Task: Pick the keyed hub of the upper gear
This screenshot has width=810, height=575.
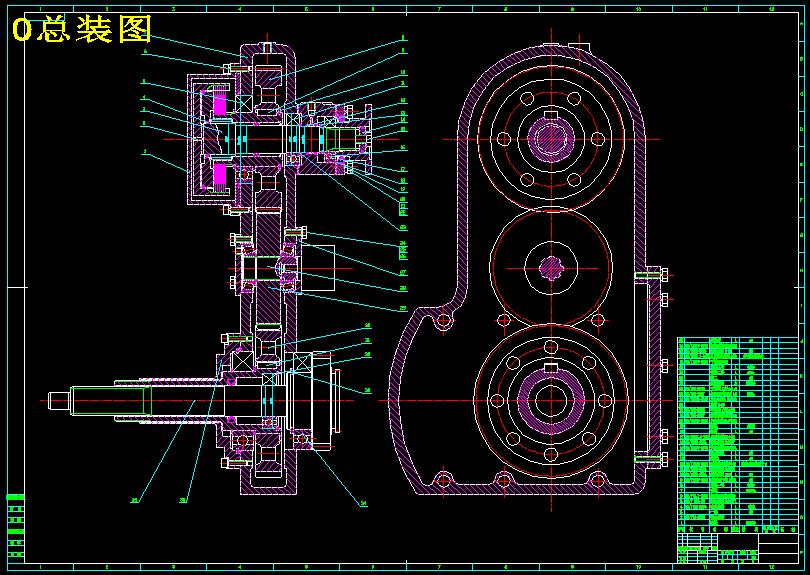Action: [551, 137]
